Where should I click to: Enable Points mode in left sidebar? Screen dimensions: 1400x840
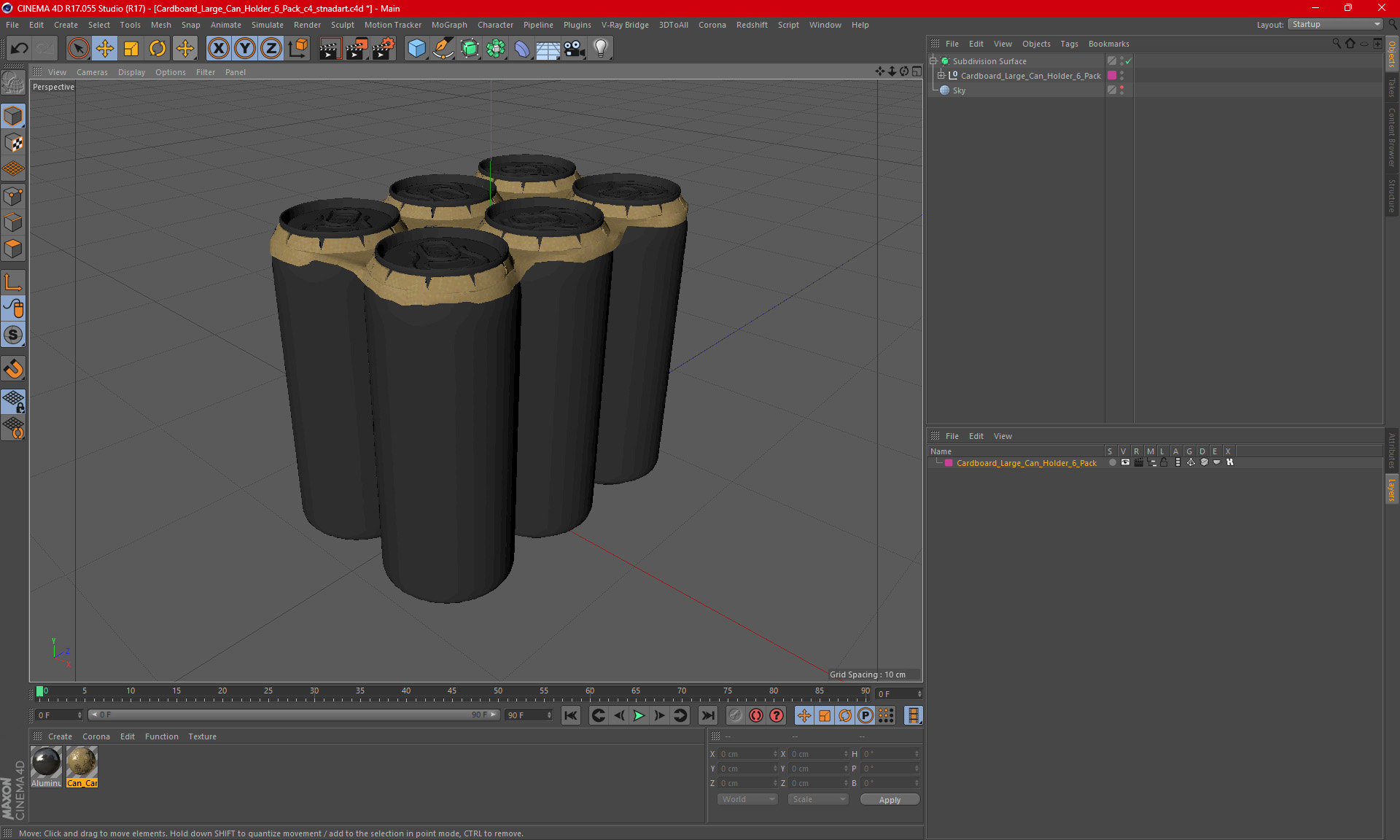(13, 196)
